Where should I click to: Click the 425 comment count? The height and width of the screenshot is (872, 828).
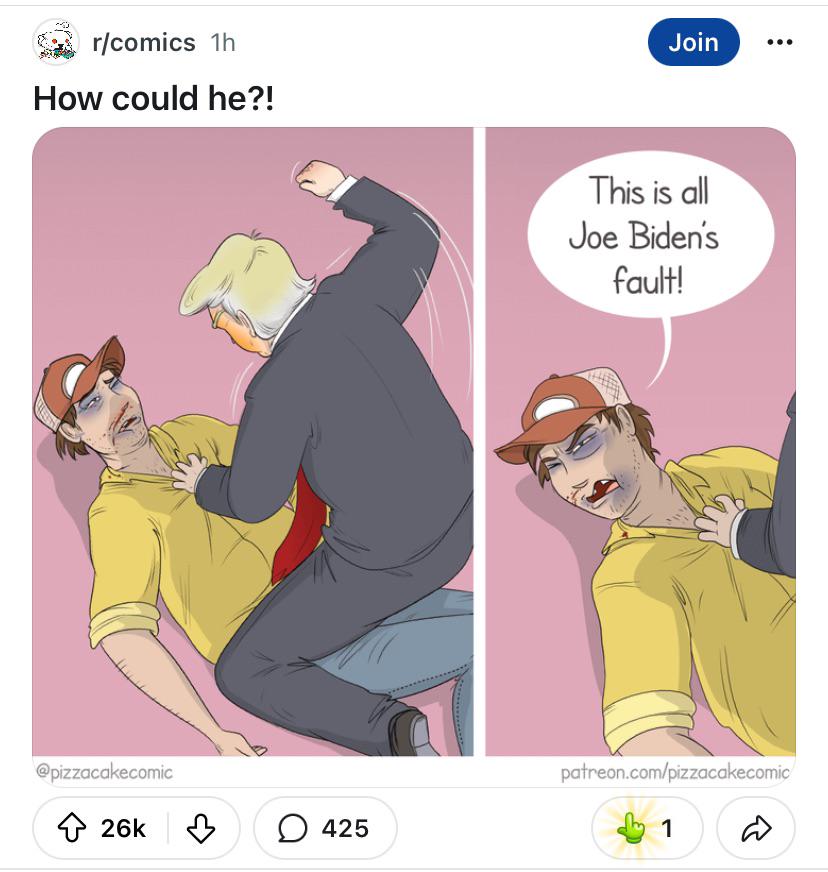coord(345,828)
